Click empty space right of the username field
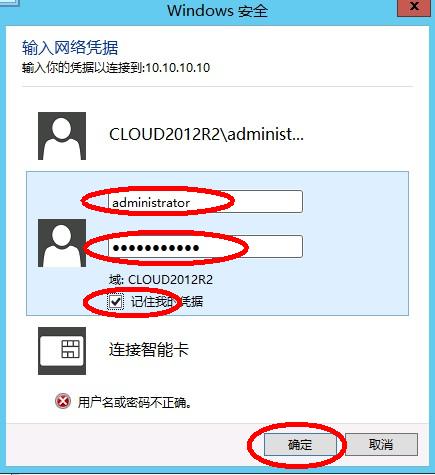 tap(355, 202)
